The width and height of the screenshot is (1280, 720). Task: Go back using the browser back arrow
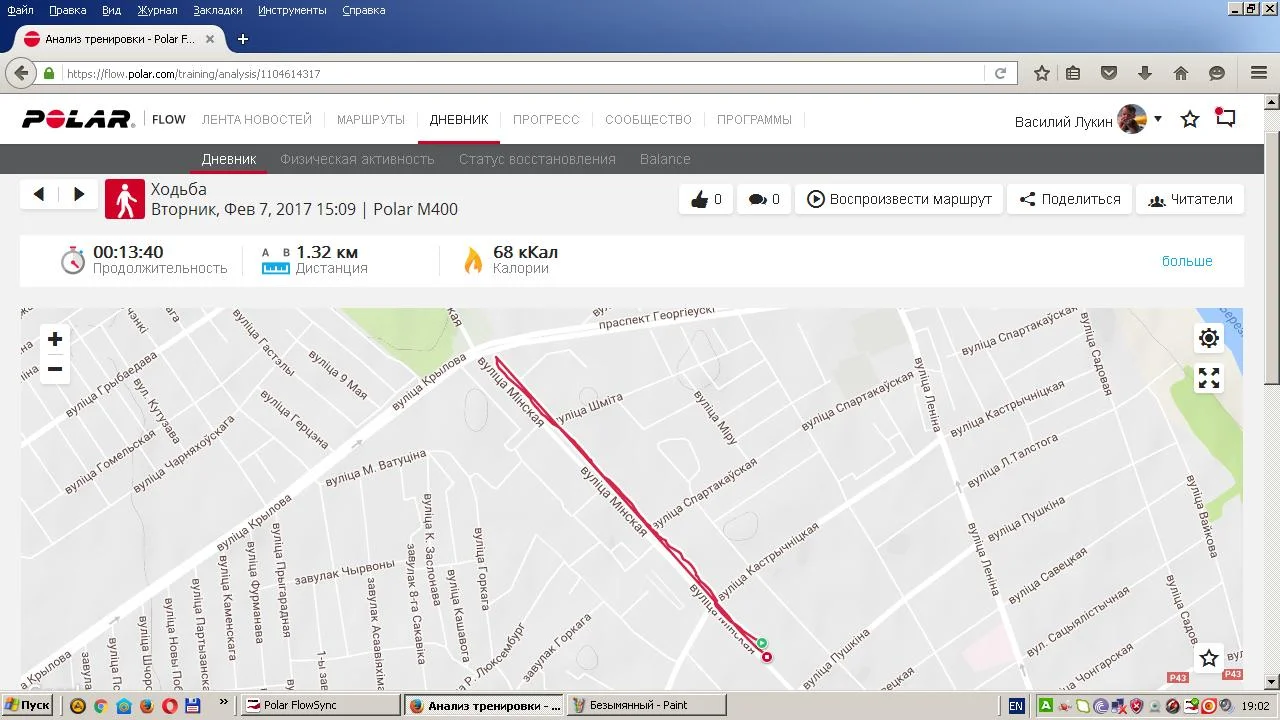tap(20, 73)
